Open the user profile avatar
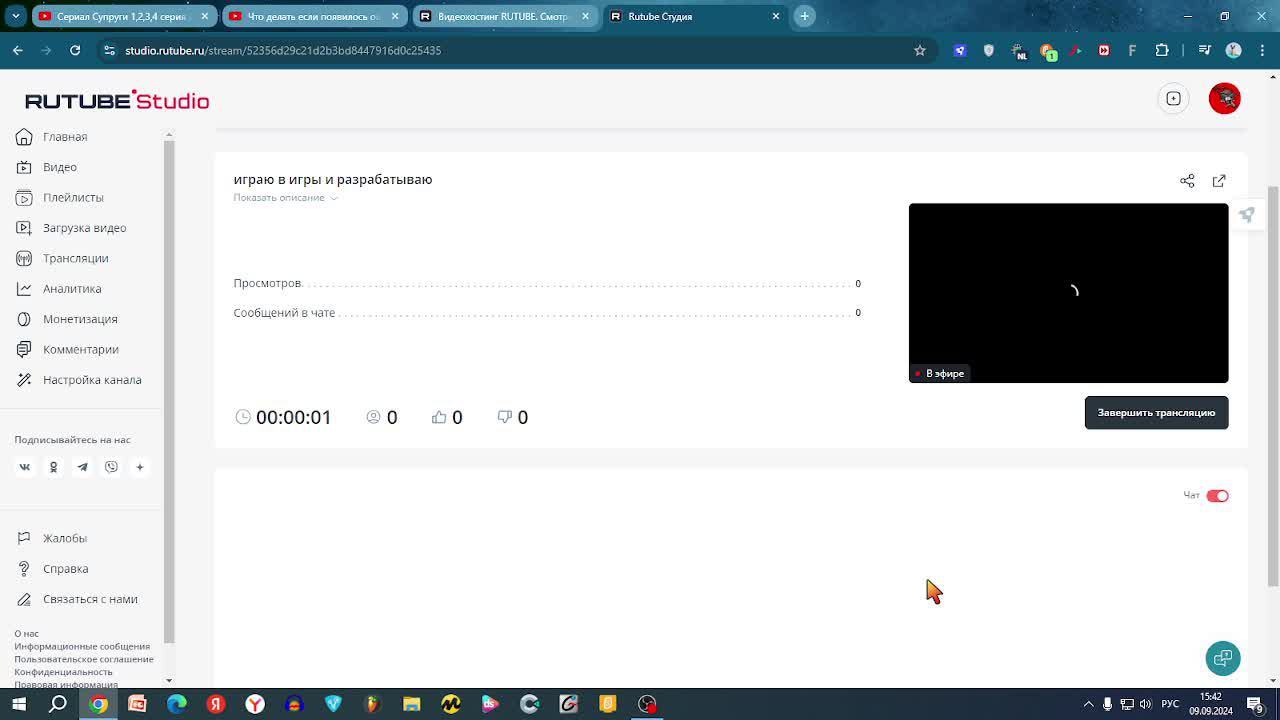 (x=1224, y=98)
